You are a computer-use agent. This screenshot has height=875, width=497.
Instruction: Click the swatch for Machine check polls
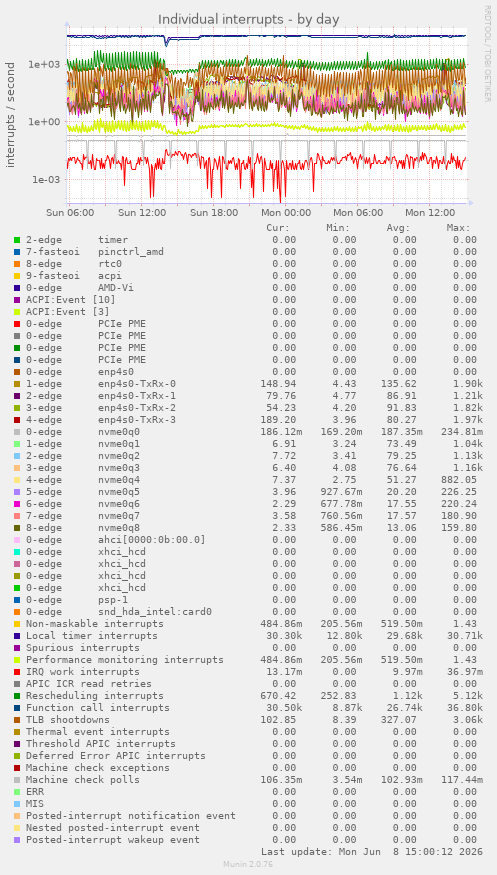17,780
